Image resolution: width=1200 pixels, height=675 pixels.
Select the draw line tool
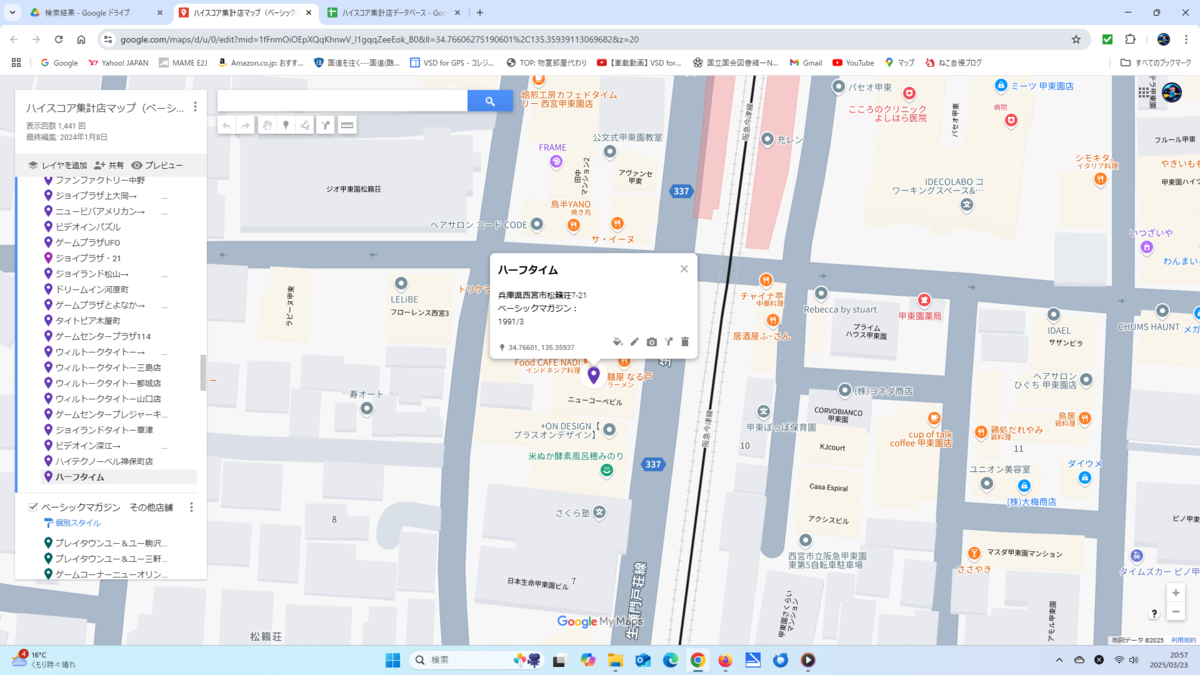point(305,125)
